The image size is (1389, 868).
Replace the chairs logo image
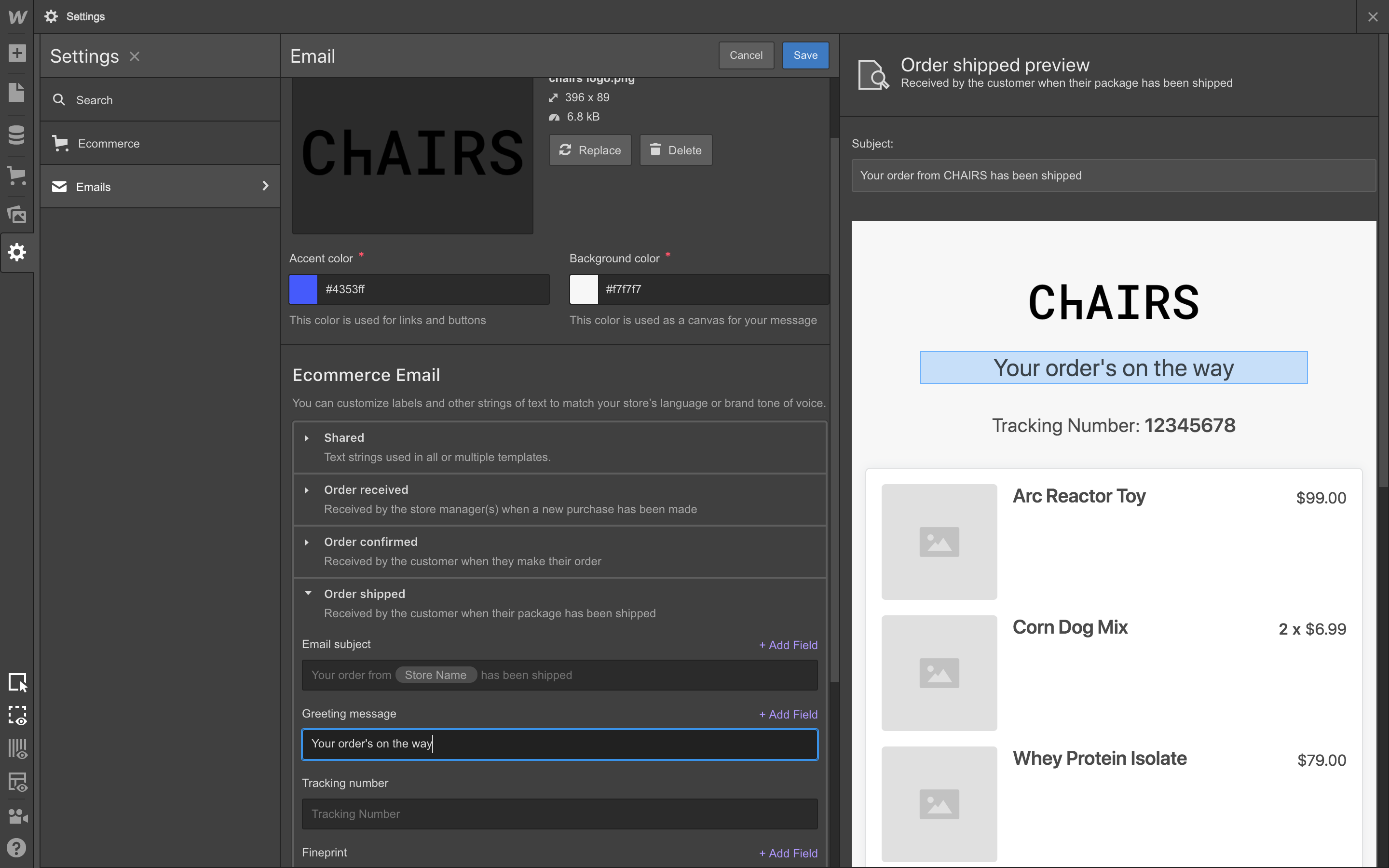[590, 150]
